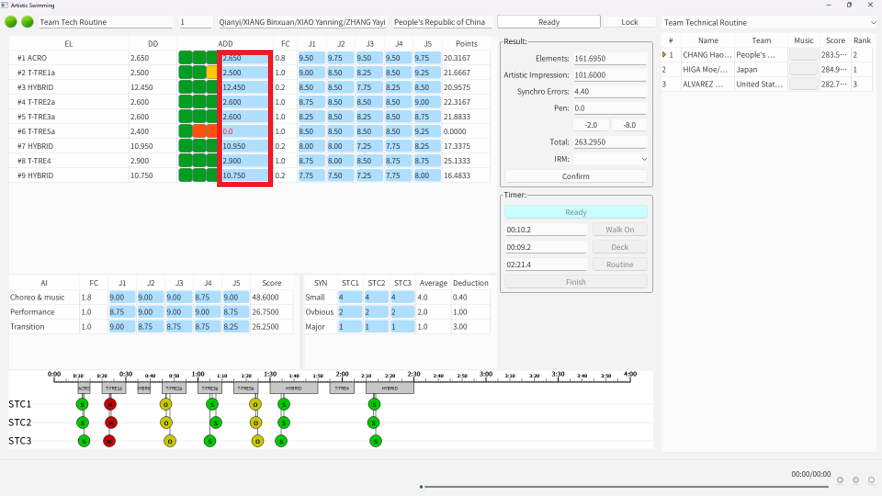Click STC2 green S marker under T-TRE3a block
Image resolution: width=882 pixels, height=496 pixels.
215,422
